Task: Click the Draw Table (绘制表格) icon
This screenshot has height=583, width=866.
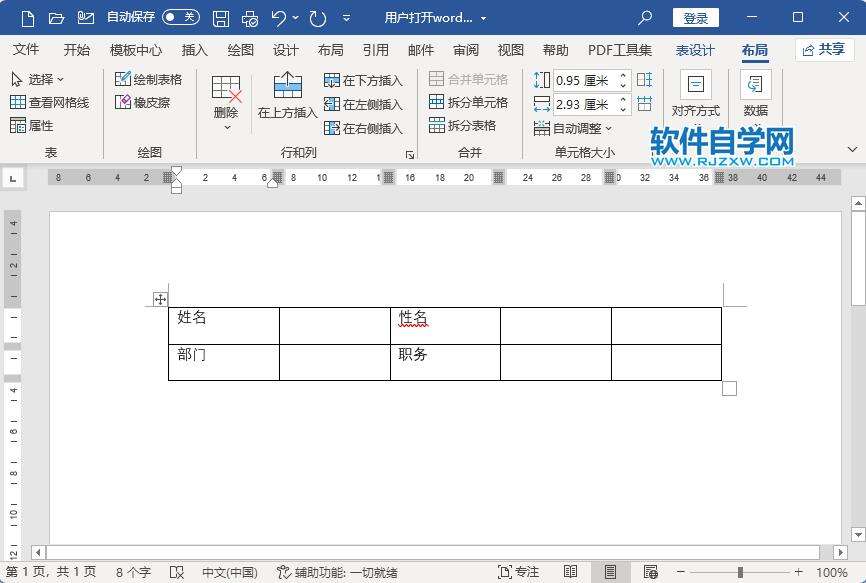Action: [x=123, y=79]
